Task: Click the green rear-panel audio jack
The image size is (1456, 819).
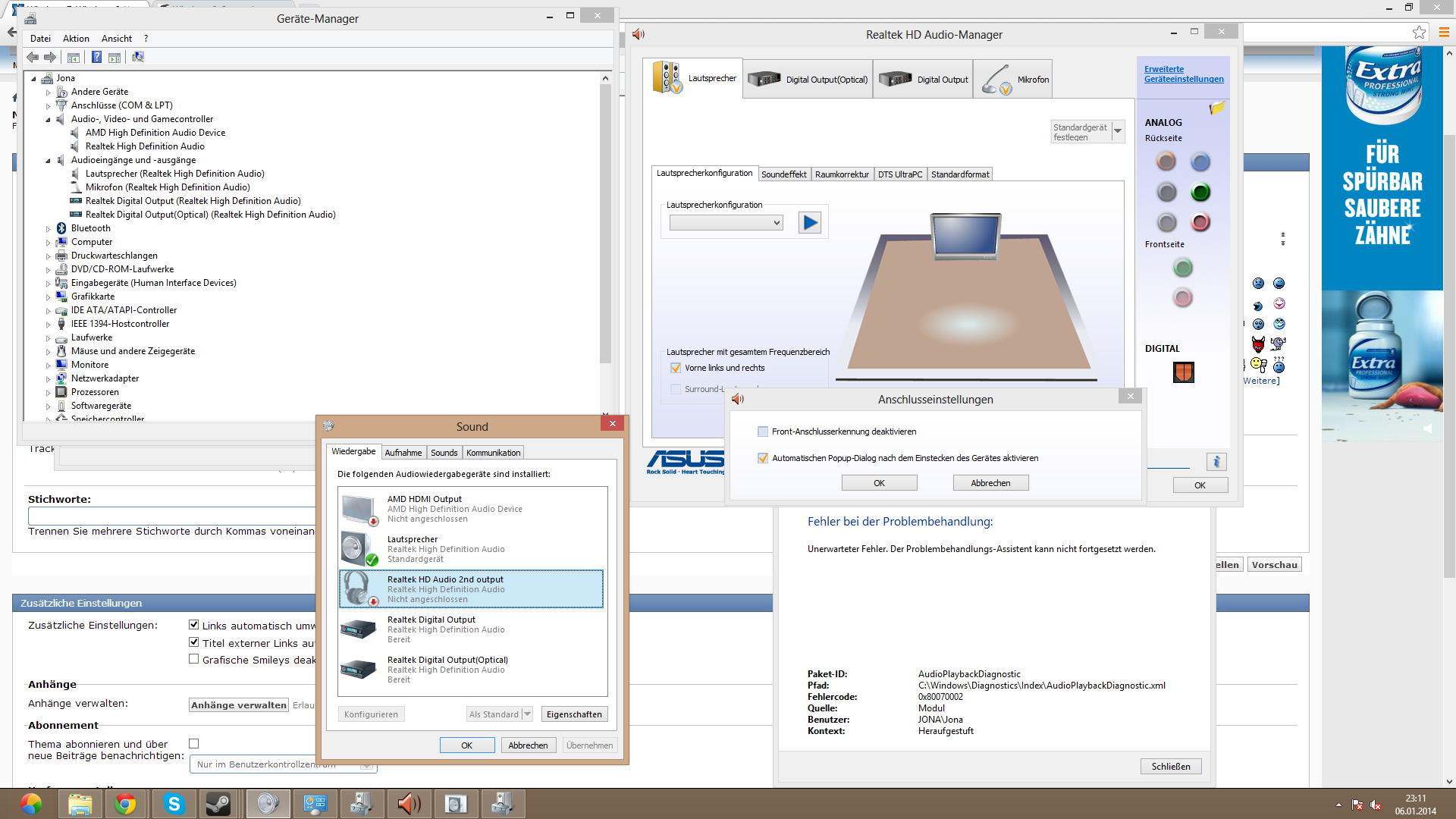Action: [1200, 193]
